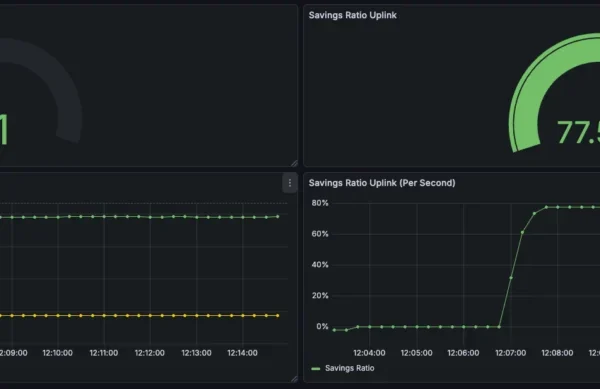600x389 pixels.
Task: Click the 12:14:00 time axis label
Action: tap(242, 353)
